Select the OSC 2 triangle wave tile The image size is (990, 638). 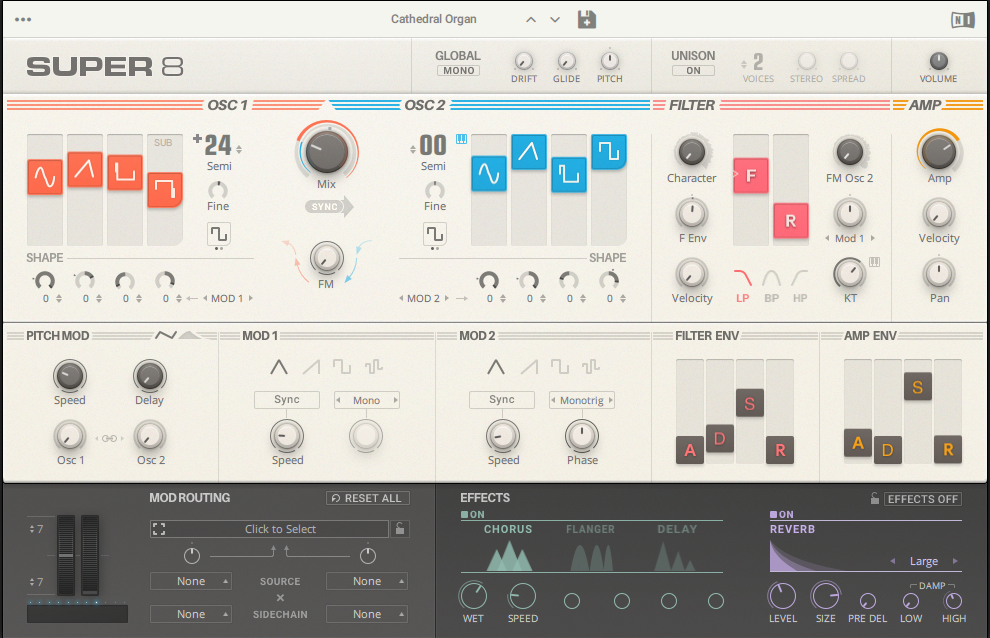[x=528, y=152]
